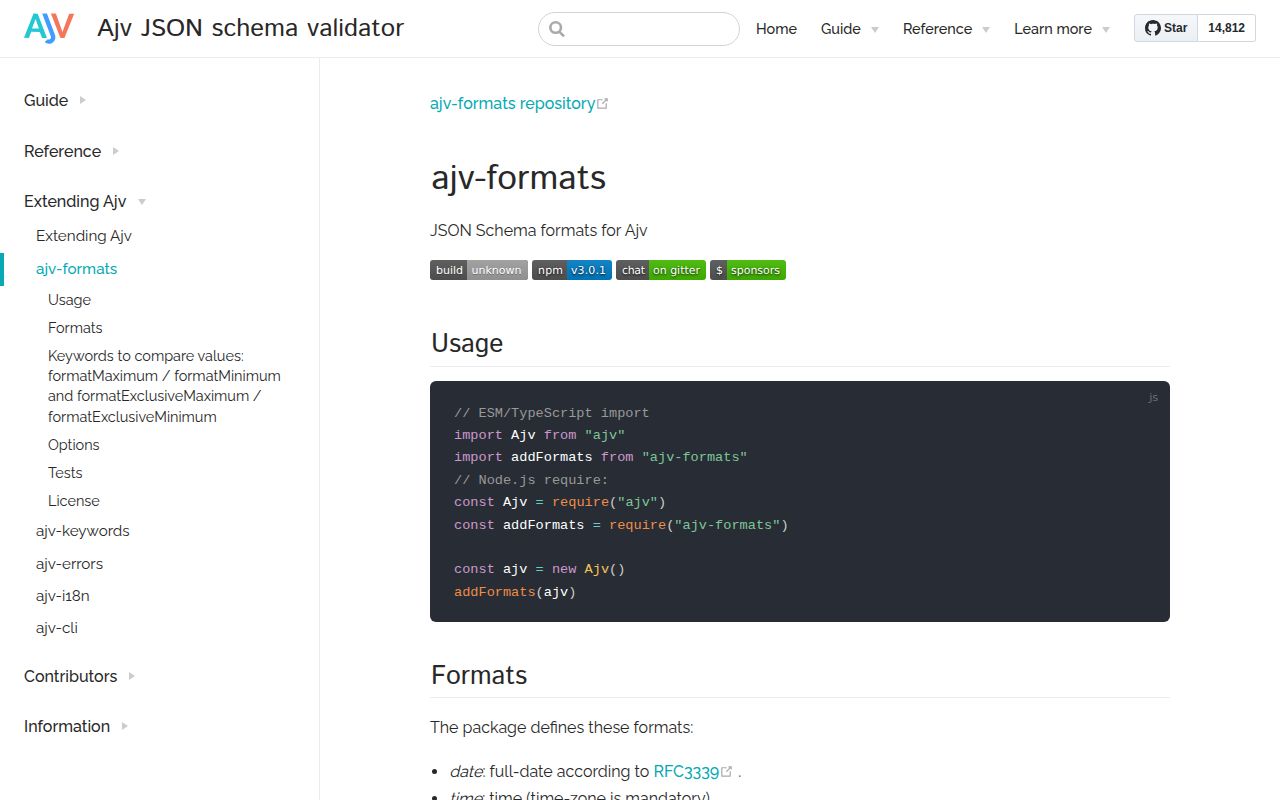The image size is (1280, 800).
Task: Select ajv-formats in the sidebar
Action: [x=77, y=269]
